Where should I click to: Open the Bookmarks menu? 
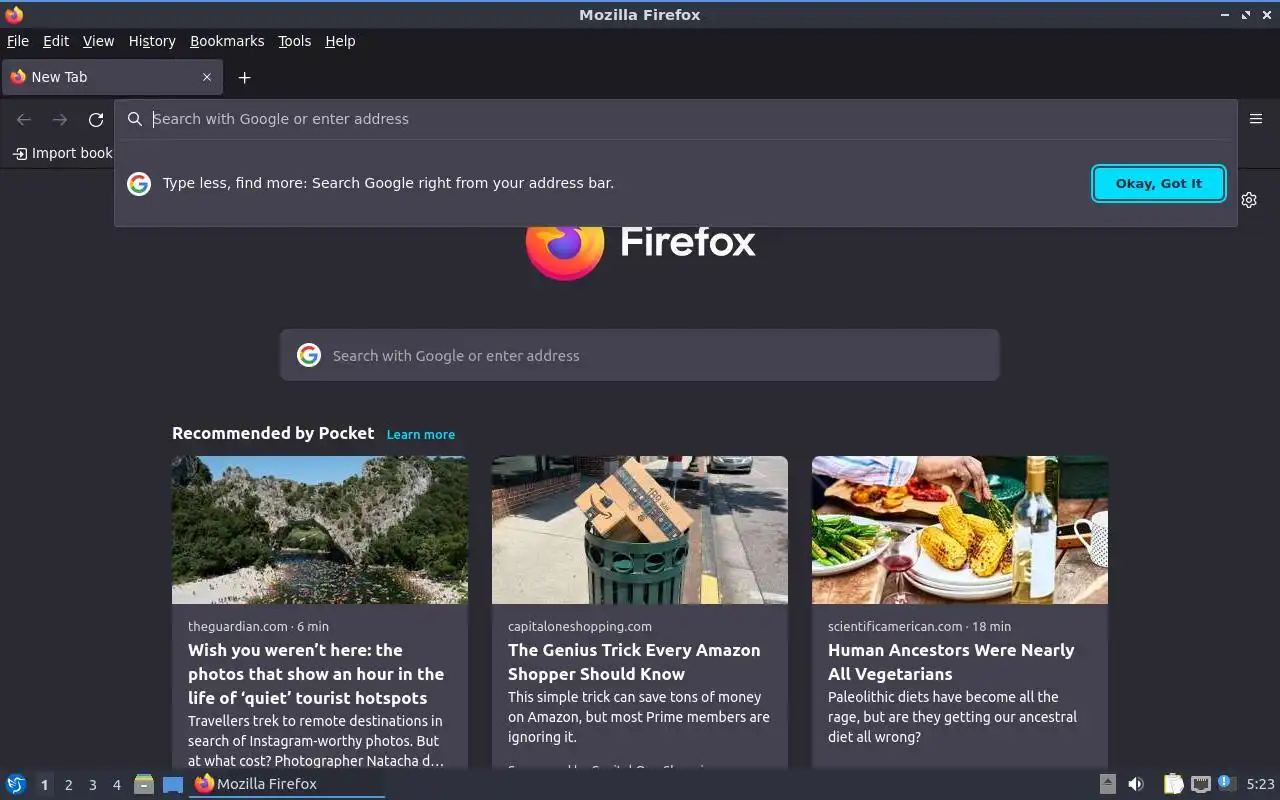coord(227,41)
